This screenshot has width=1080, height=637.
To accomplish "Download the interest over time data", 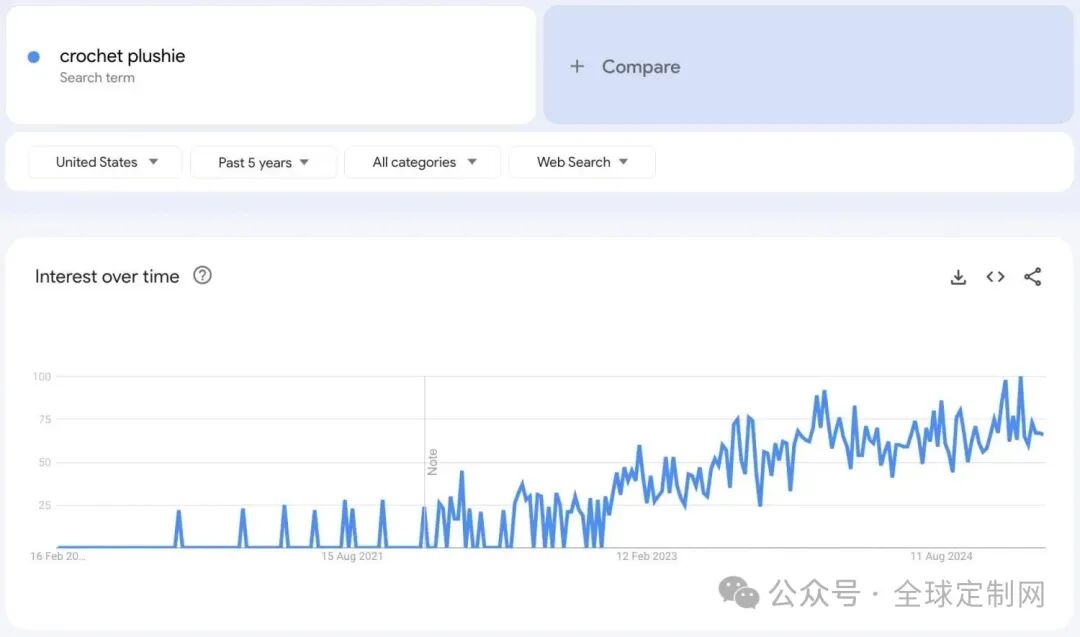I will [958, 277].
